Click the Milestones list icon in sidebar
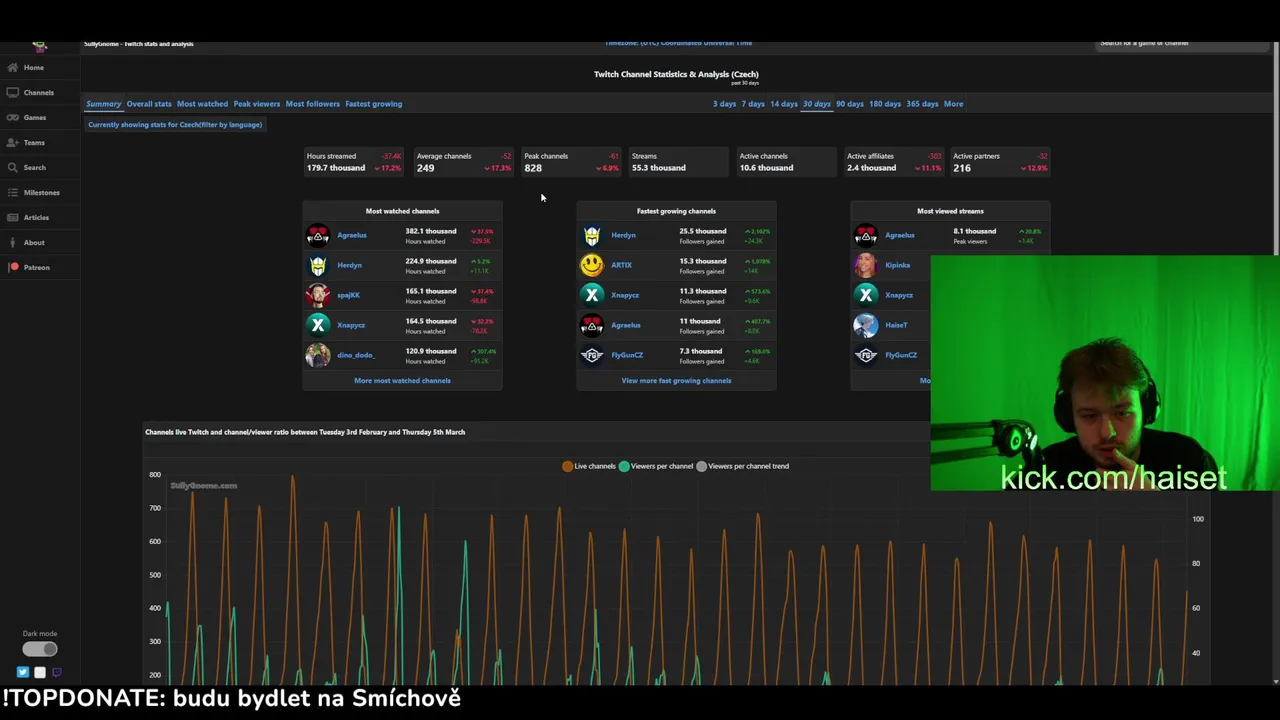The image size is (1280, 720). (12, 192)
